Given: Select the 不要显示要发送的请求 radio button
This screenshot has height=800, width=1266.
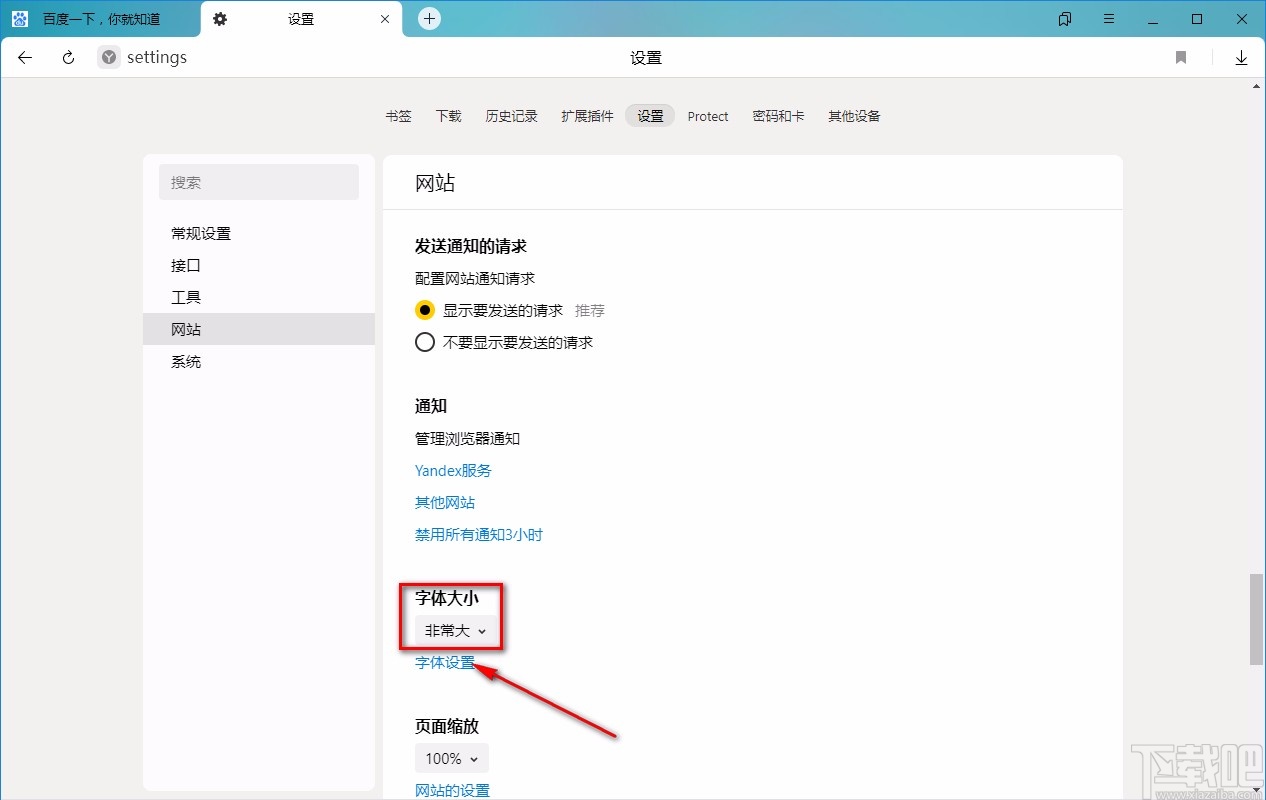Looking at the screenshot, I should [424, 342].
